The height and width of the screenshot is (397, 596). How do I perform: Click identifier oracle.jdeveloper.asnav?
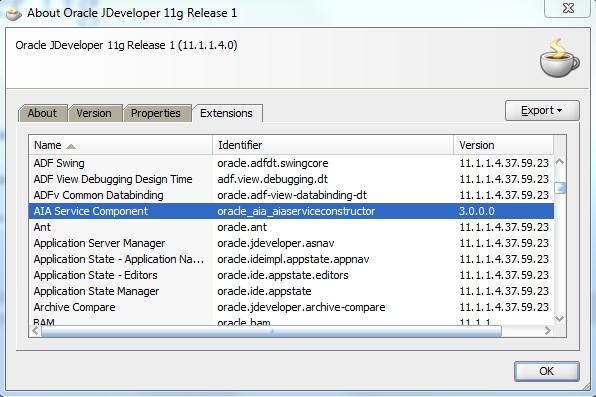[x=276, y=243]
